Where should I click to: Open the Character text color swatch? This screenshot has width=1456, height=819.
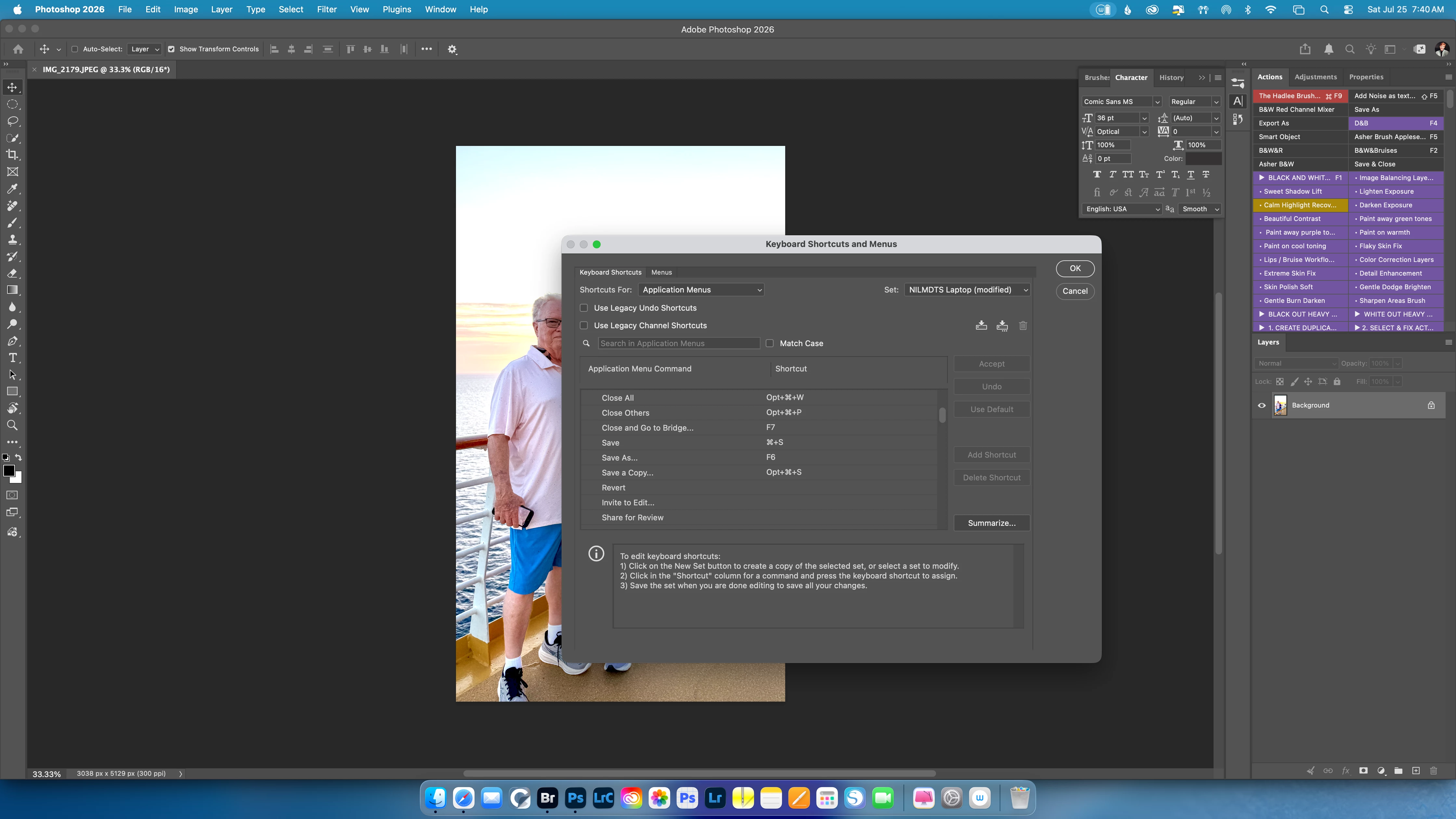[1203, 159]
